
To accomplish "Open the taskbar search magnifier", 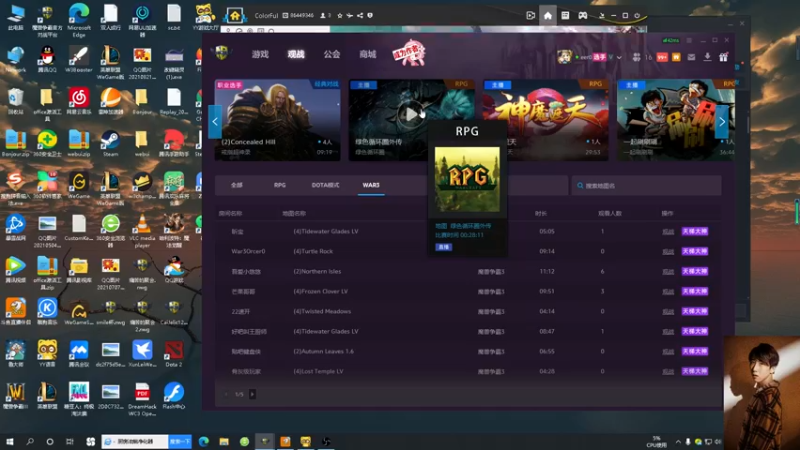I will click(30, 442).
